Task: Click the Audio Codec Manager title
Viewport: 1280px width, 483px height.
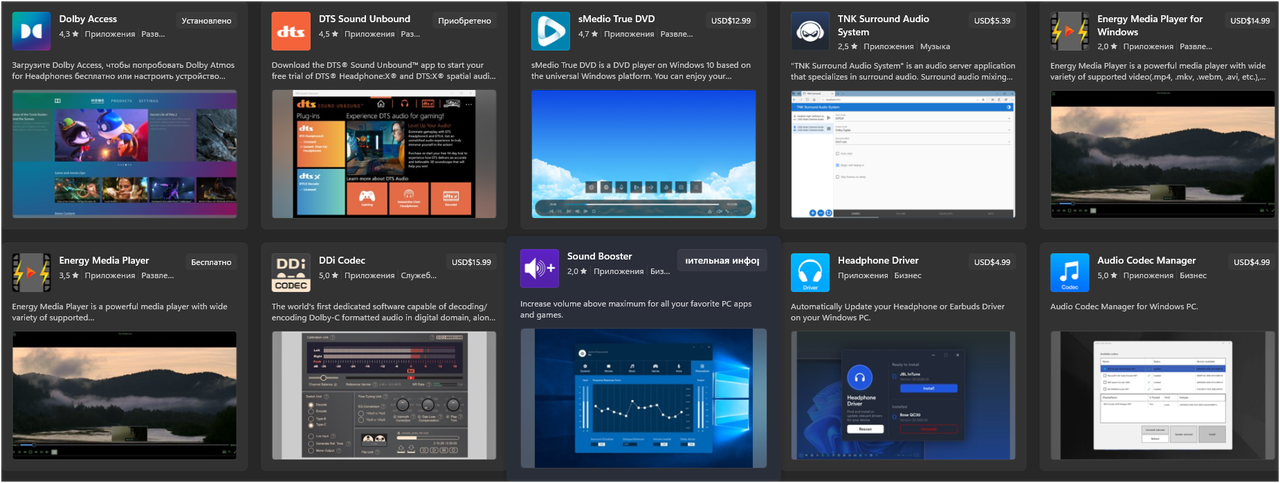Action: [x=1146, y=260]
